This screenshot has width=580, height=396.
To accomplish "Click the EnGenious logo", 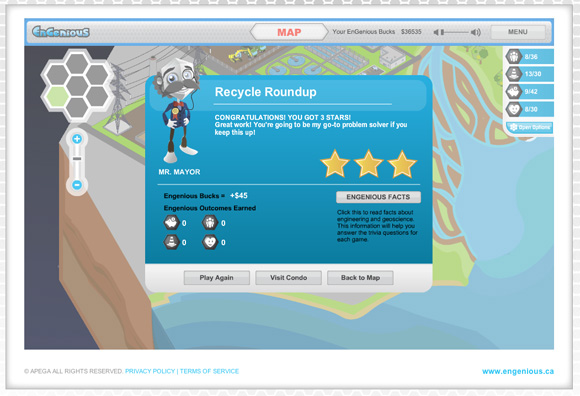I will click(61, 32).
